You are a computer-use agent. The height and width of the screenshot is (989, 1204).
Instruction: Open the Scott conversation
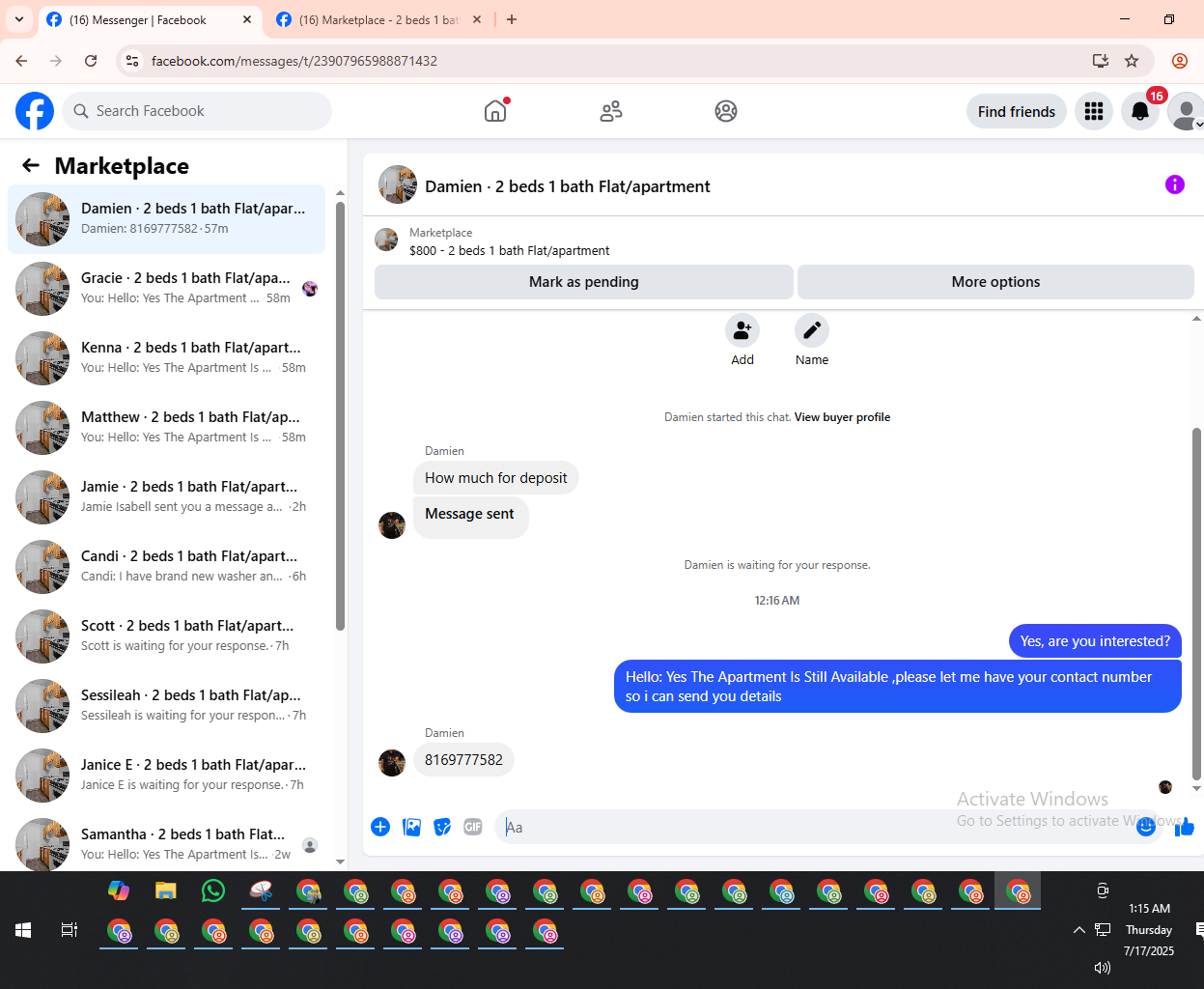[x=166, y=636]
